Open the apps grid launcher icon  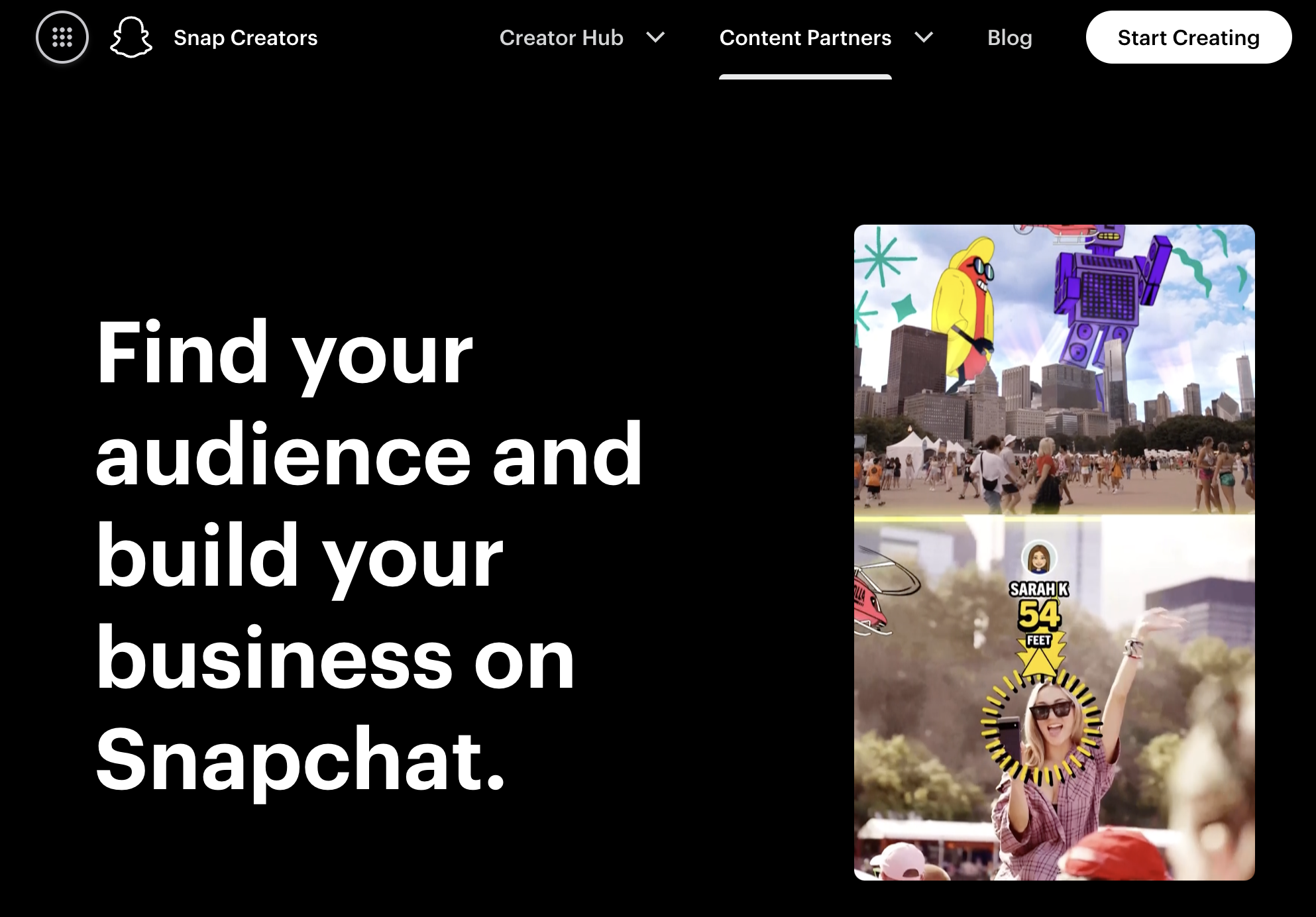coord(62,38)
